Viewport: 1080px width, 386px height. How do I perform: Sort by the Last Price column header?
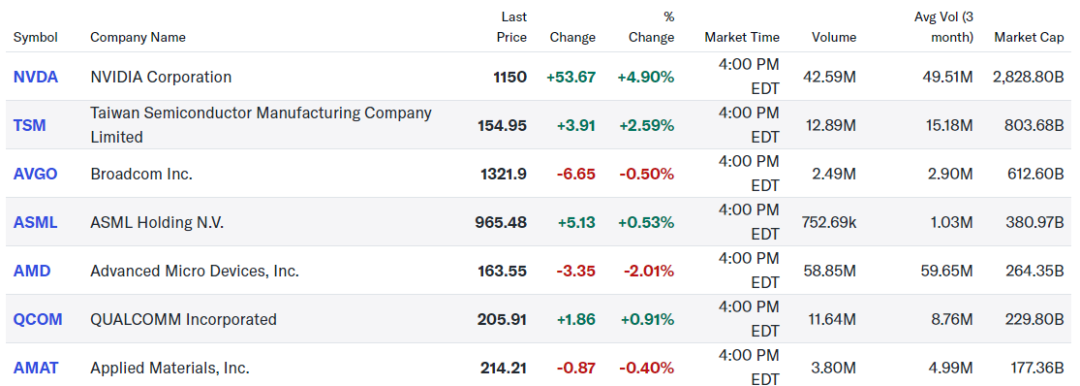pyautogui.click(x=511, y=27)
